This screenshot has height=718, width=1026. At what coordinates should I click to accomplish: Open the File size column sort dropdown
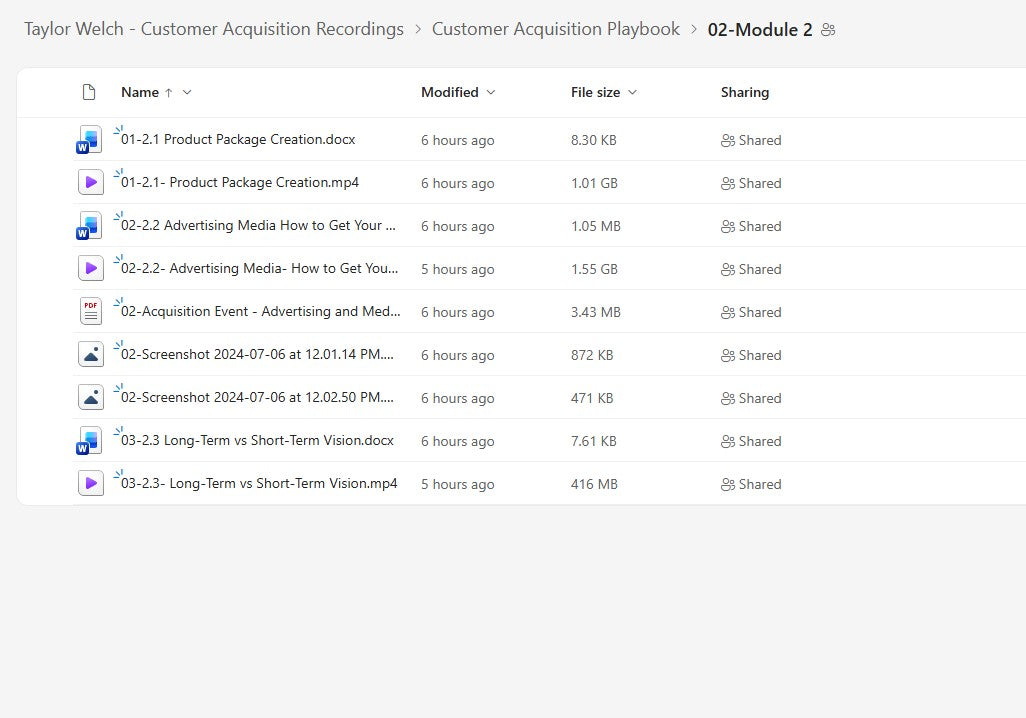(631, 92)
